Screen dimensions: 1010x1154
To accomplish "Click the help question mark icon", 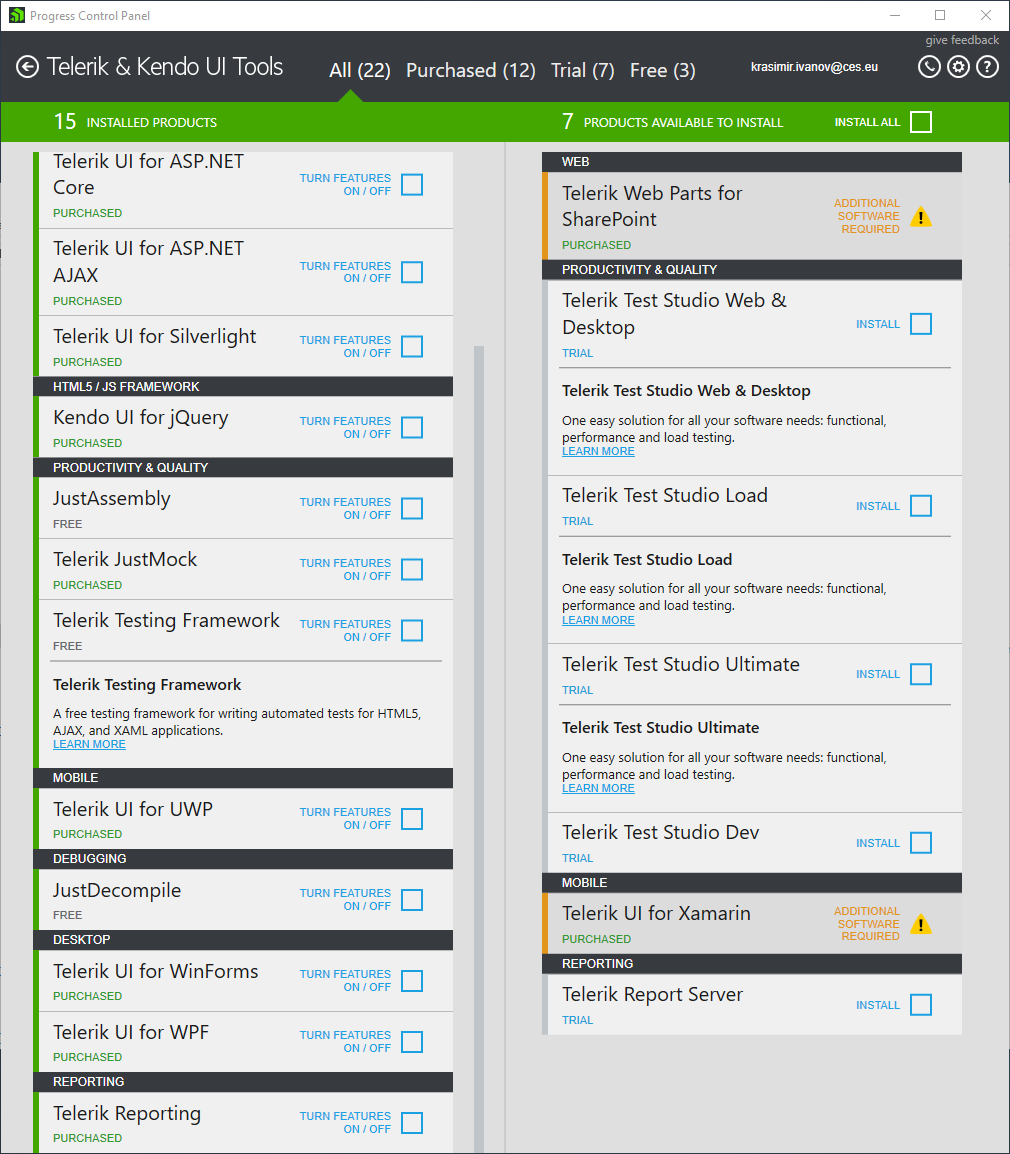I will point(987,67).
